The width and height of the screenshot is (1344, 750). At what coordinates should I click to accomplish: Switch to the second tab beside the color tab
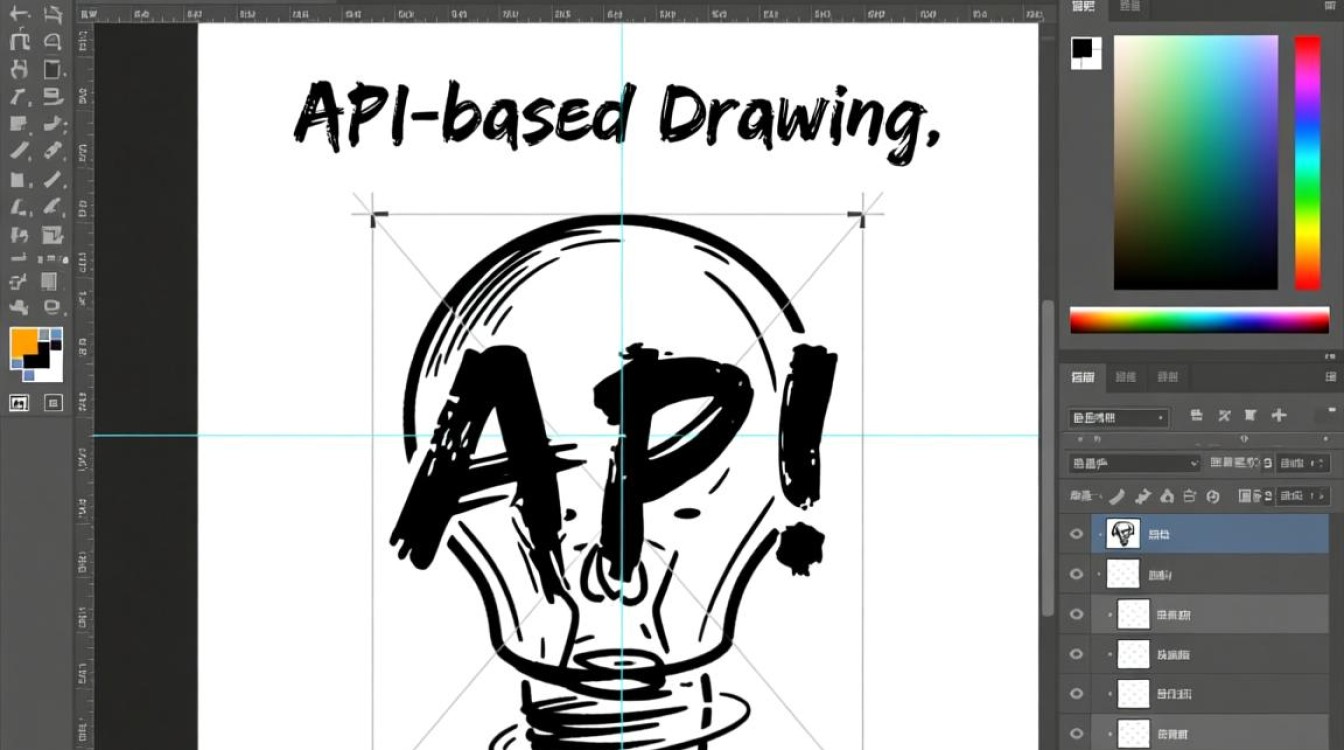pyautogui.click(x=1129, y=7)
